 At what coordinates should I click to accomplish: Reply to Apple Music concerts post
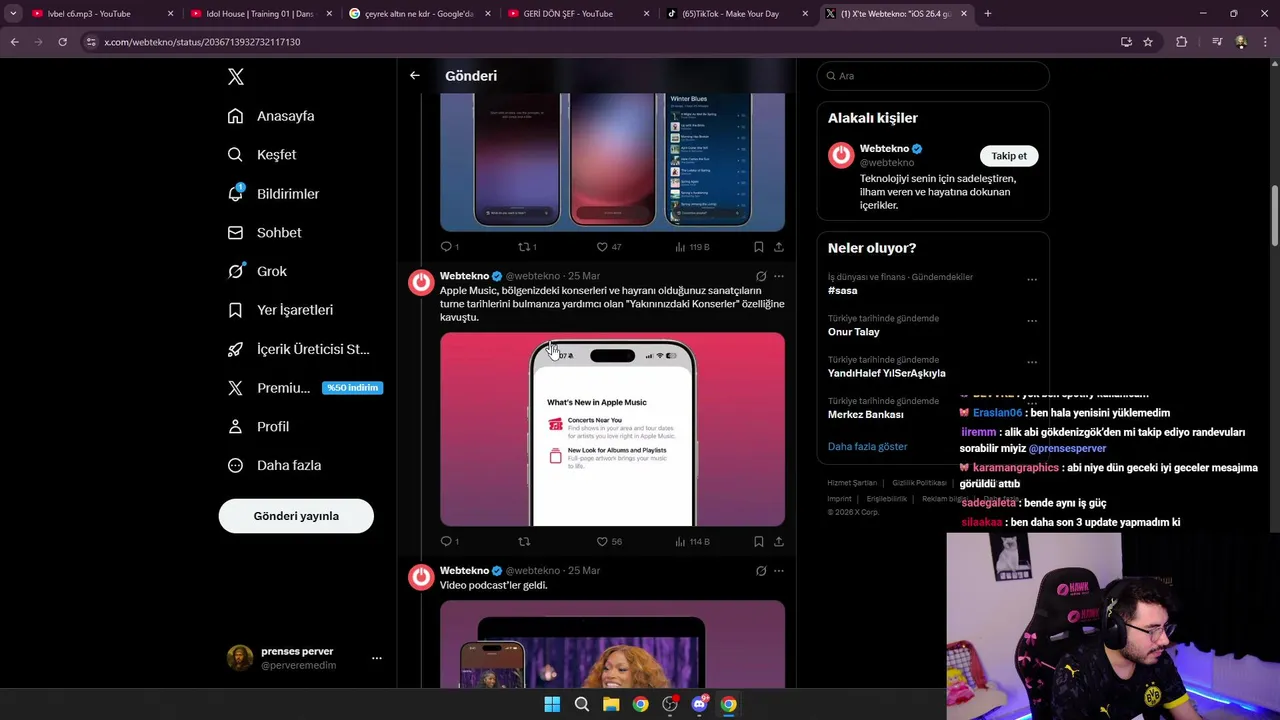(450, 541)
